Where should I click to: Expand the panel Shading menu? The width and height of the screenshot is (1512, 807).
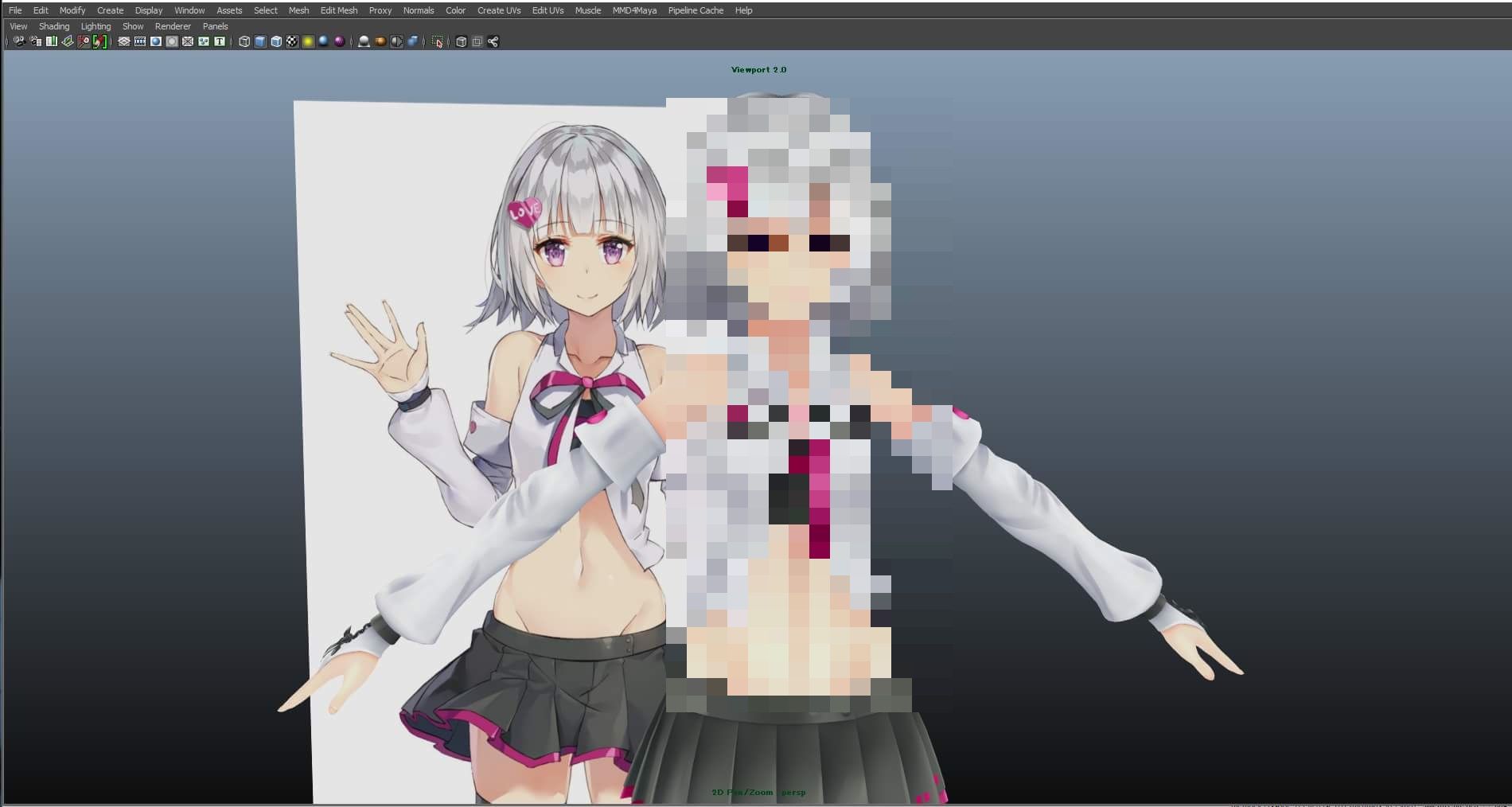pos(54,26)
